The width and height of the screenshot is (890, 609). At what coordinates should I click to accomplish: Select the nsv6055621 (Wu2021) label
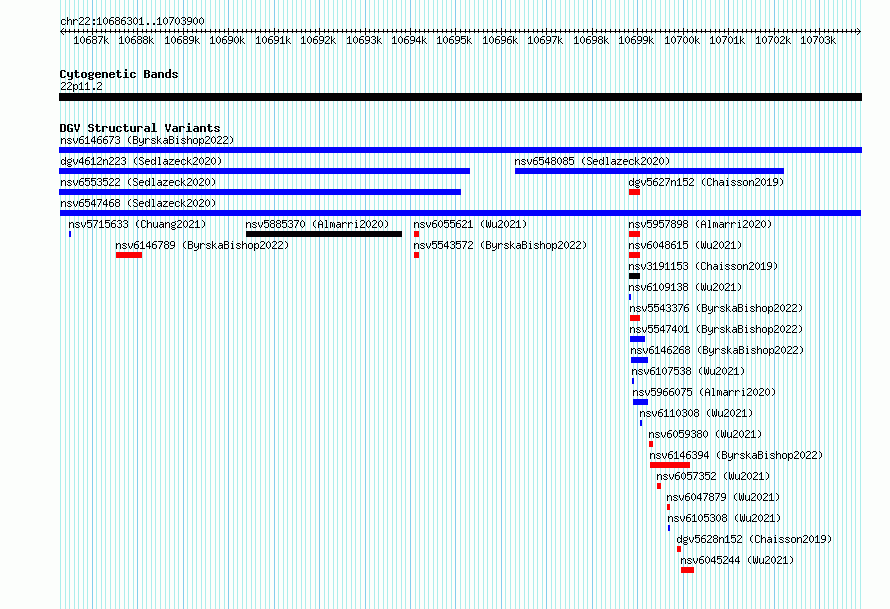470,224
